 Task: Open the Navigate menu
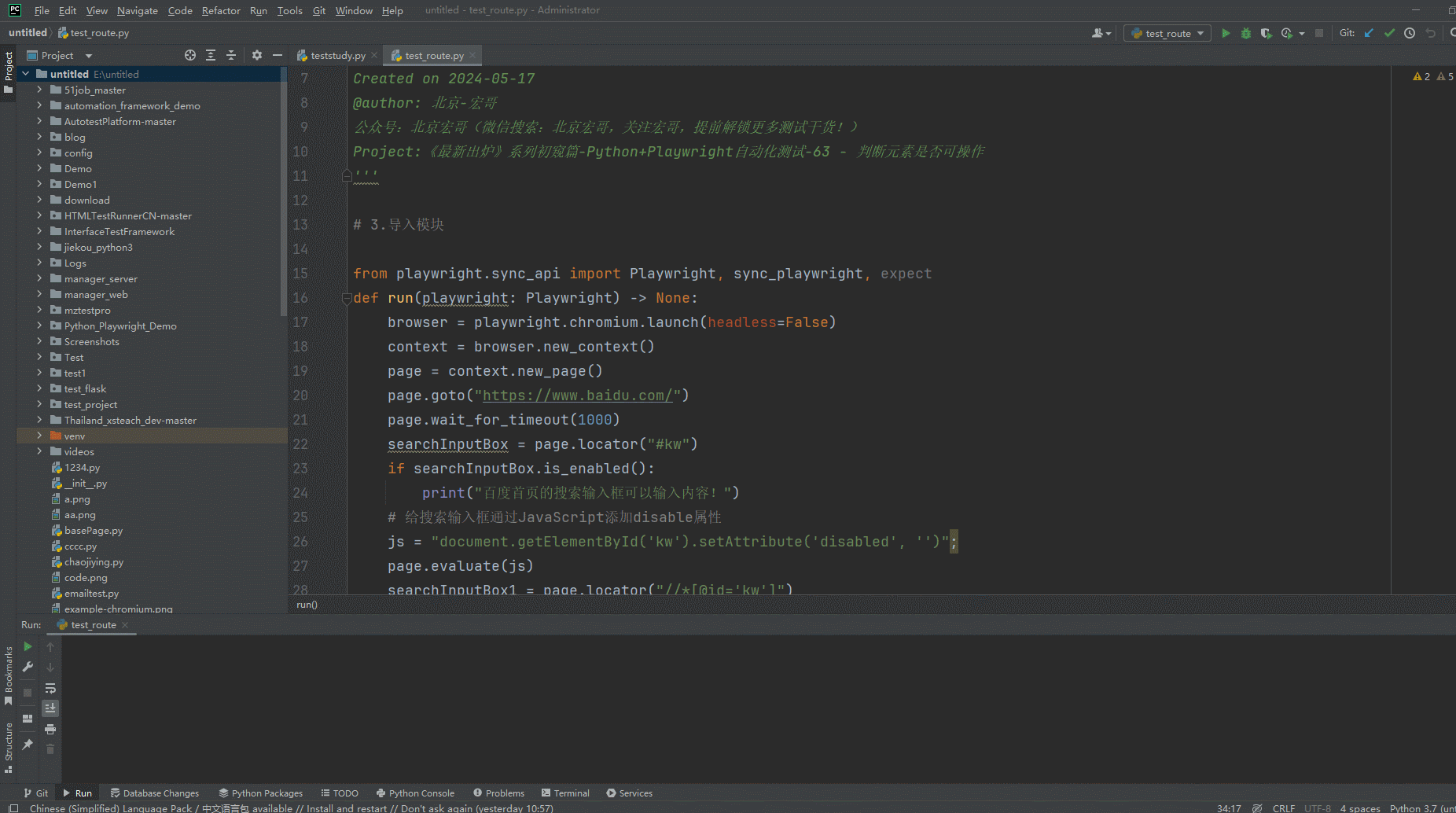coord(138,10)
